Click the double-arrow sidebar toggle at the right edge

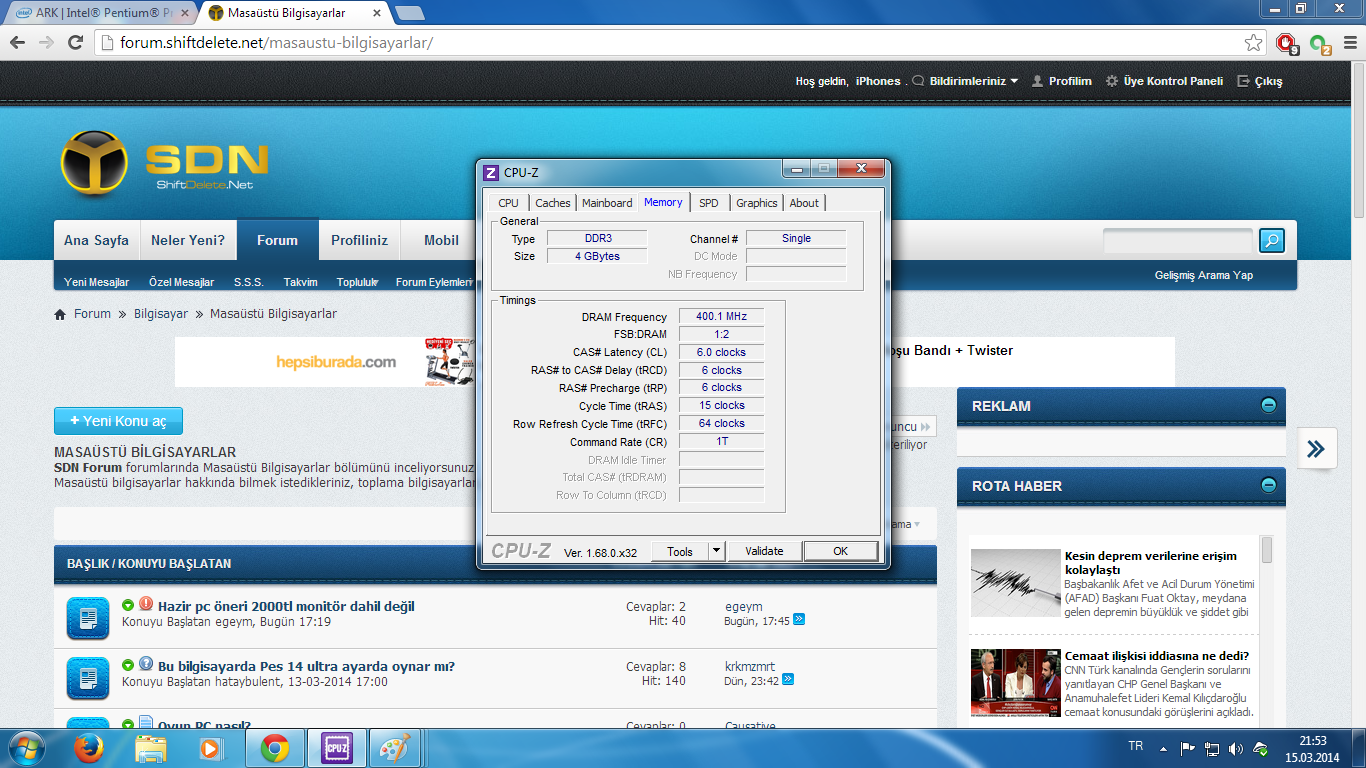click(1316, 449)
